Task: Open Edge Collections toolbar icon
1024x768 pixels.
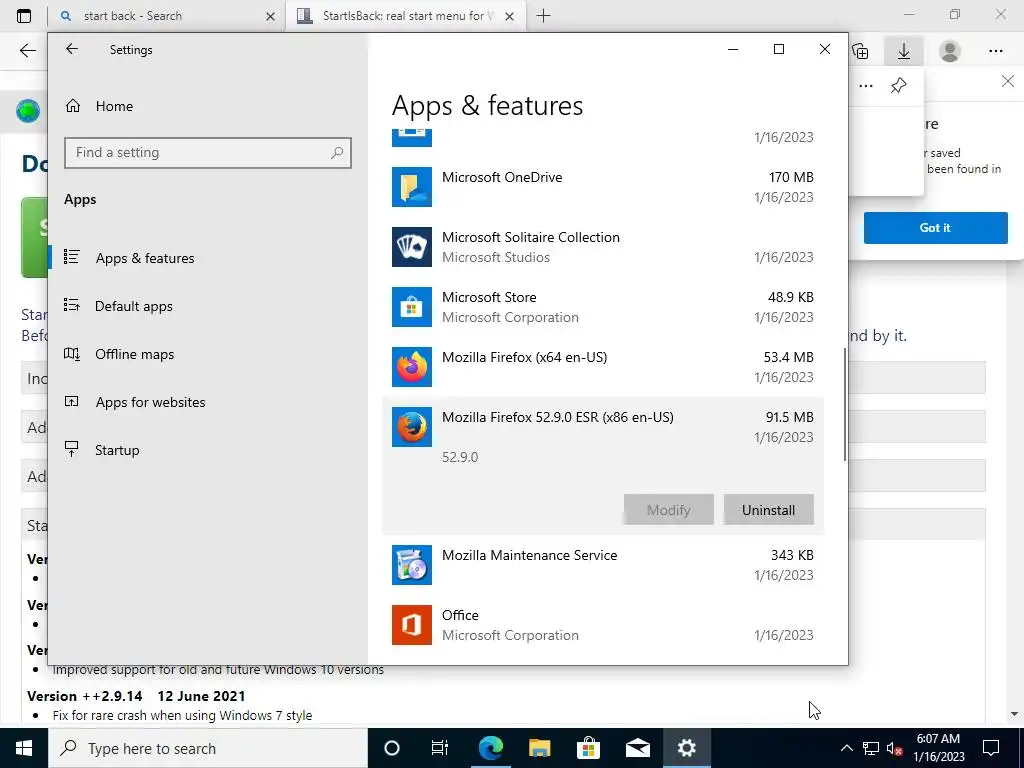Action: (860, 50)
